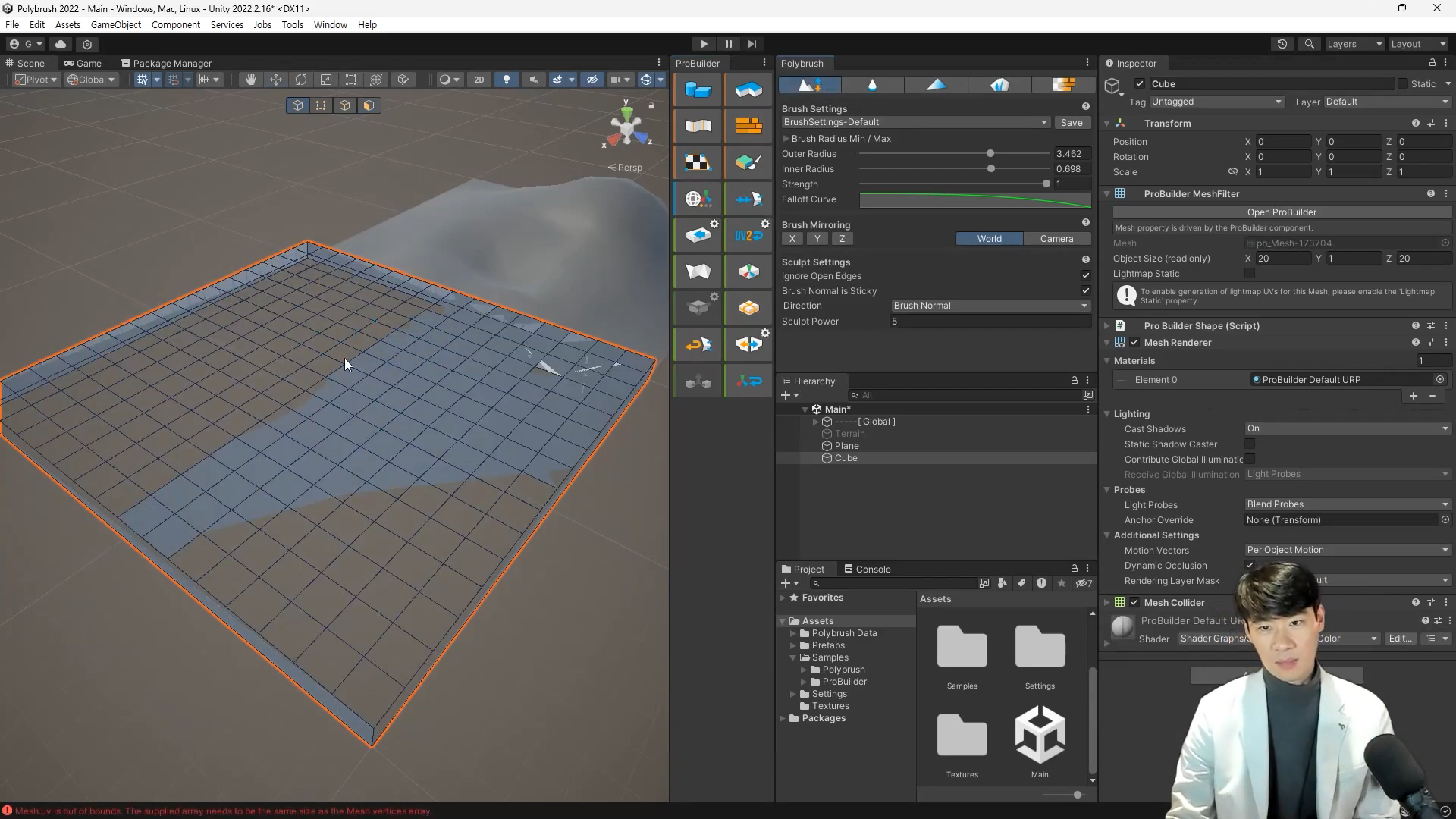This screenshot has width=1456, height=819.
Task: Expand Brush Radius Min / Max foldout
Action: pyautogui.click(x=786, y=139)
